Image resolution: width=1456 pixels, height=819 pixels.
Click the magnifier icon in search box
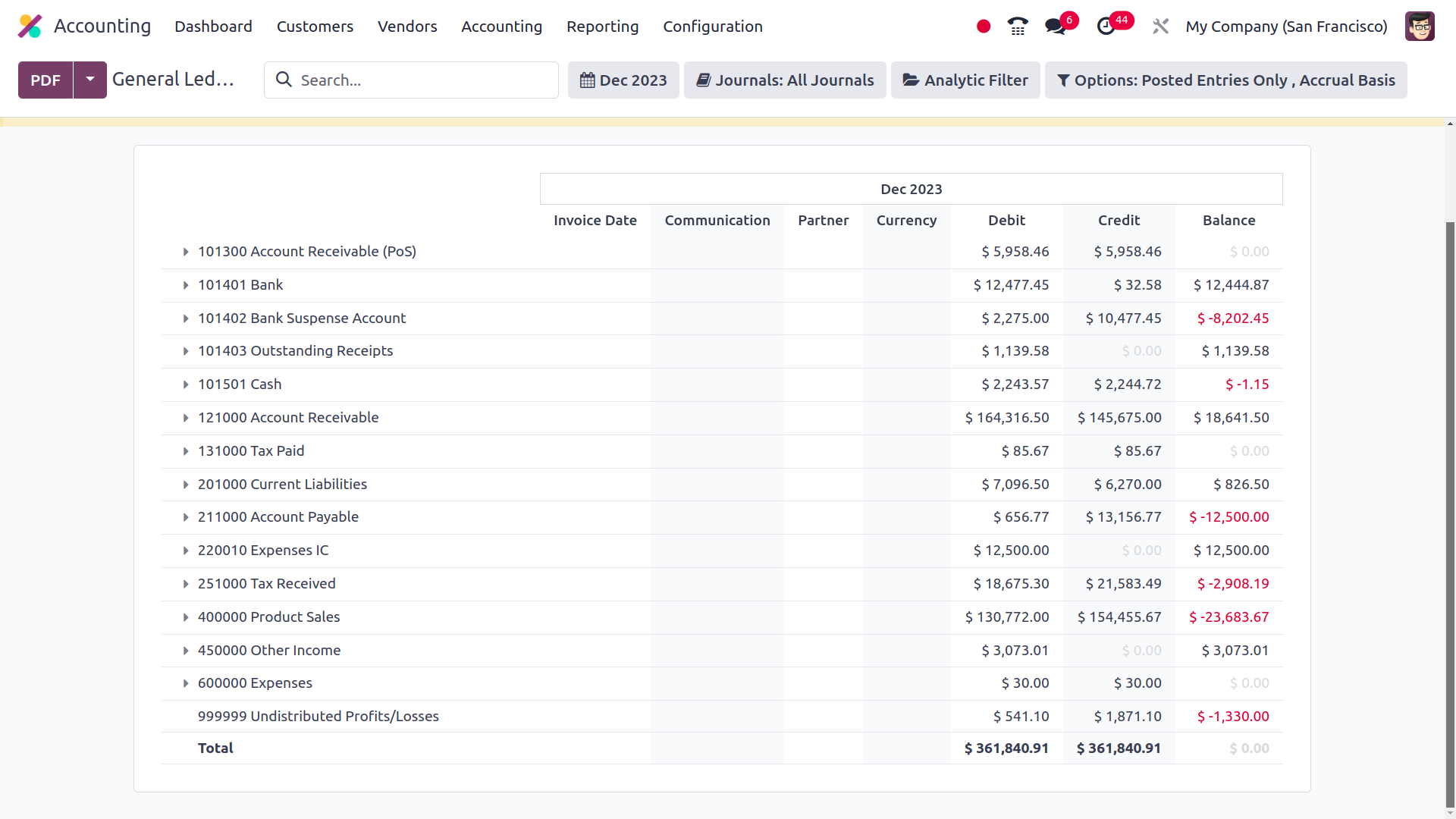point(284,80)
